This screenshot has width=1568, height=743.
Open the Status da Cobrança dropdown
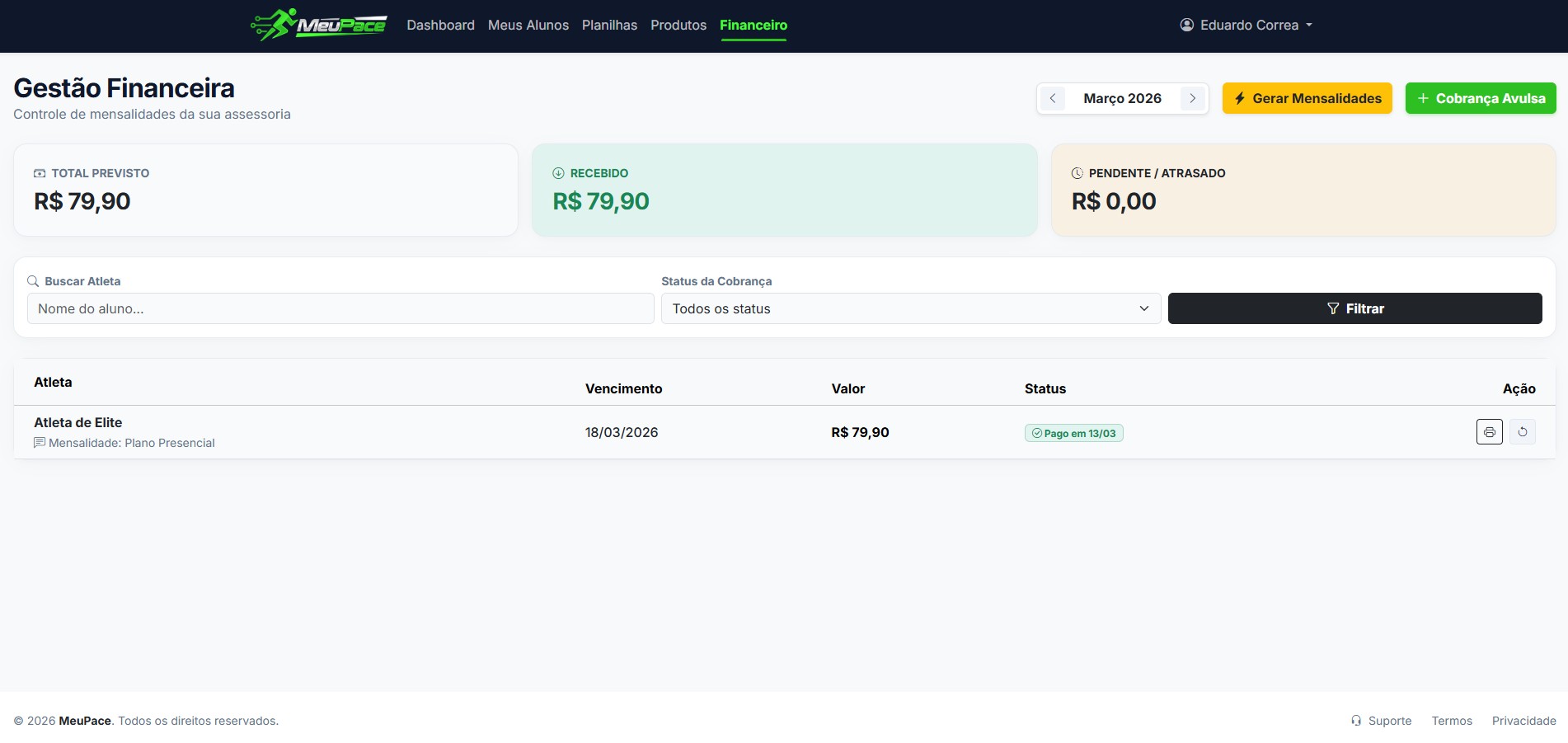pos(910,308)
